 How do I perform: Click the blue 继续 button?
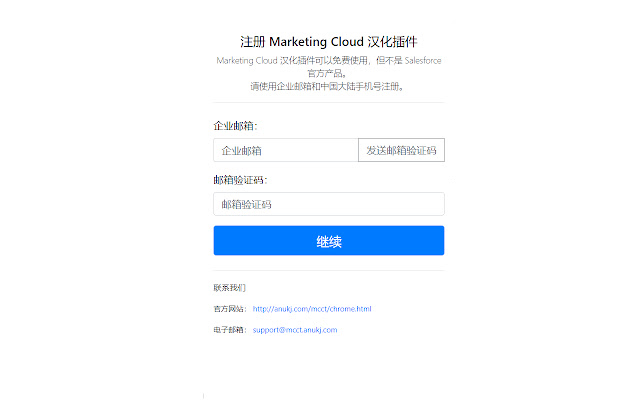(x=329, y=241)
